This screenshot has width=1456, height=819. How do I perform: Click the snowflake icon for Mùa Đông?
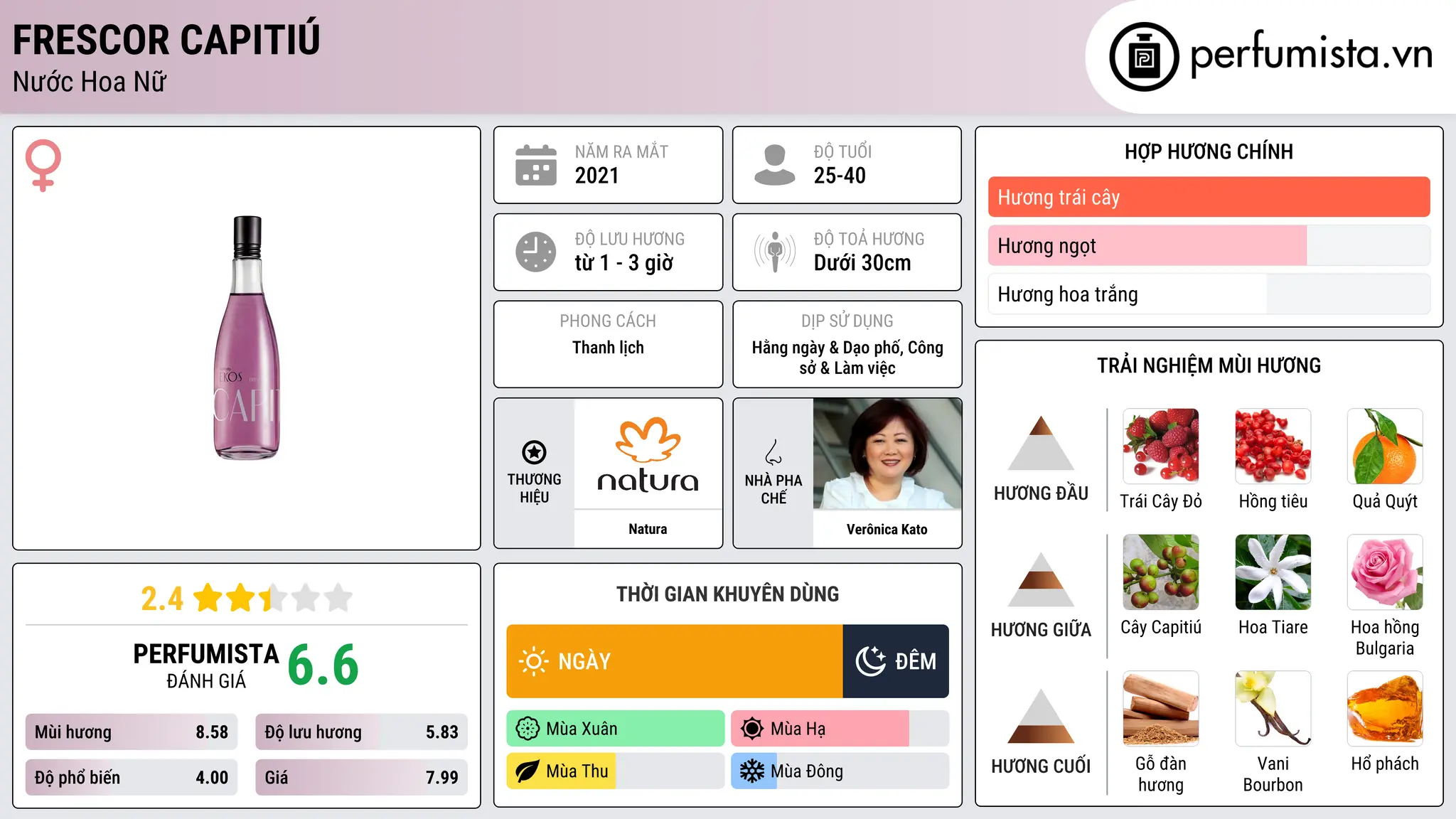pos(752,771)
